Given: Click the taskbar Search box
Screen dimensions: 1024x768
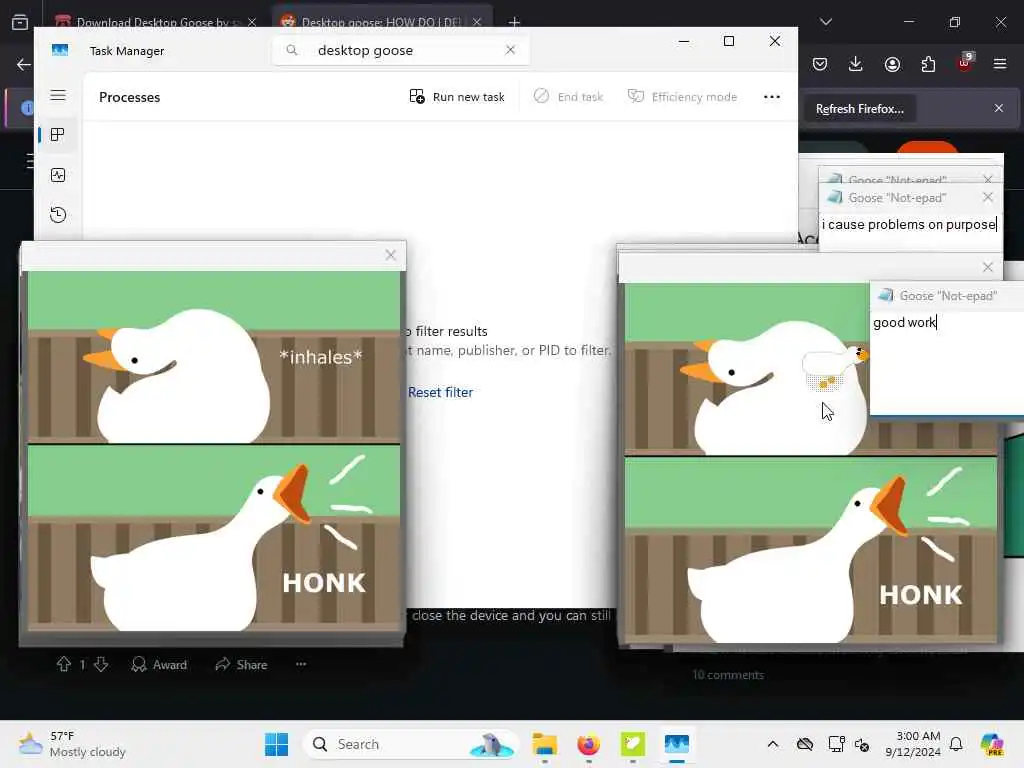Looking at the screenshot, I should tap(410, 744).
